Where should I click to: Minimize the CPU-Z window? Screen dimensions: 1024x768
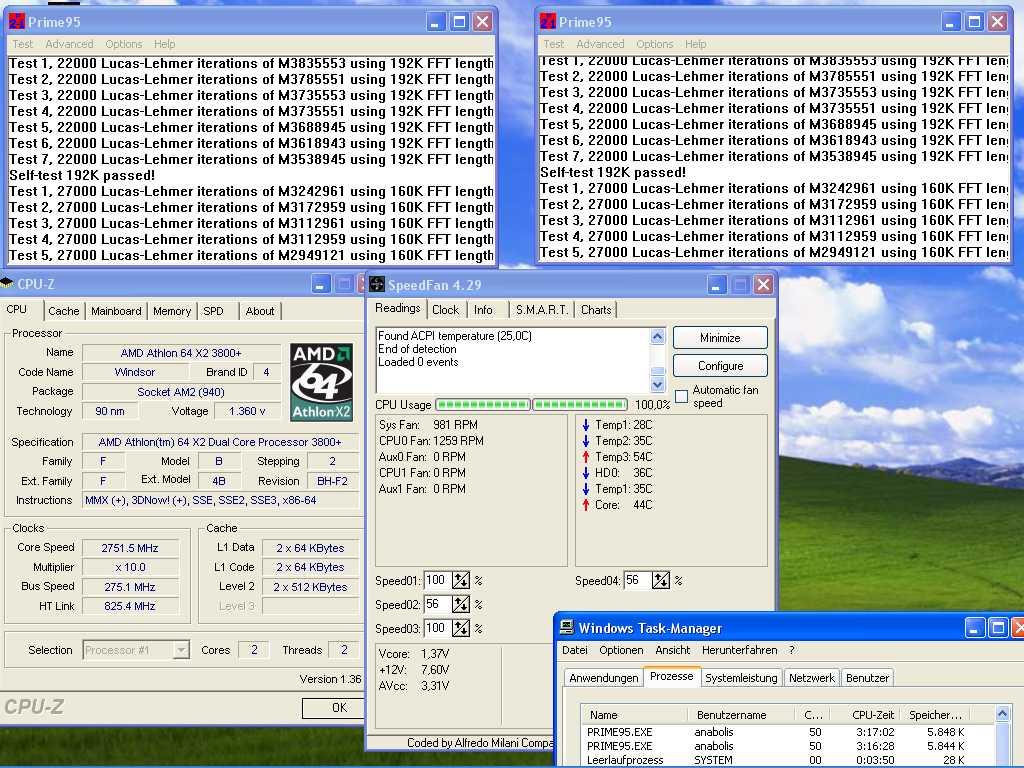(320, 284)
